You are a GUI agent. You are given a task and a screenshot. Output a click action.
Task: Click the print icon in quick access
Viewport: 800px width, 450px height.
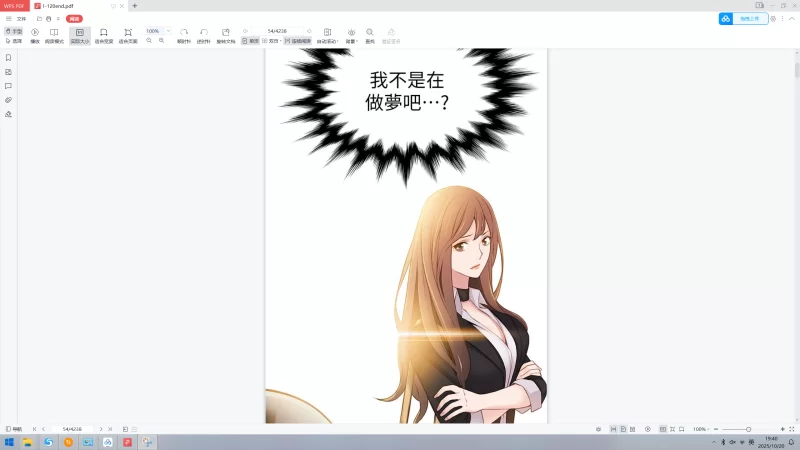(48, 19)
